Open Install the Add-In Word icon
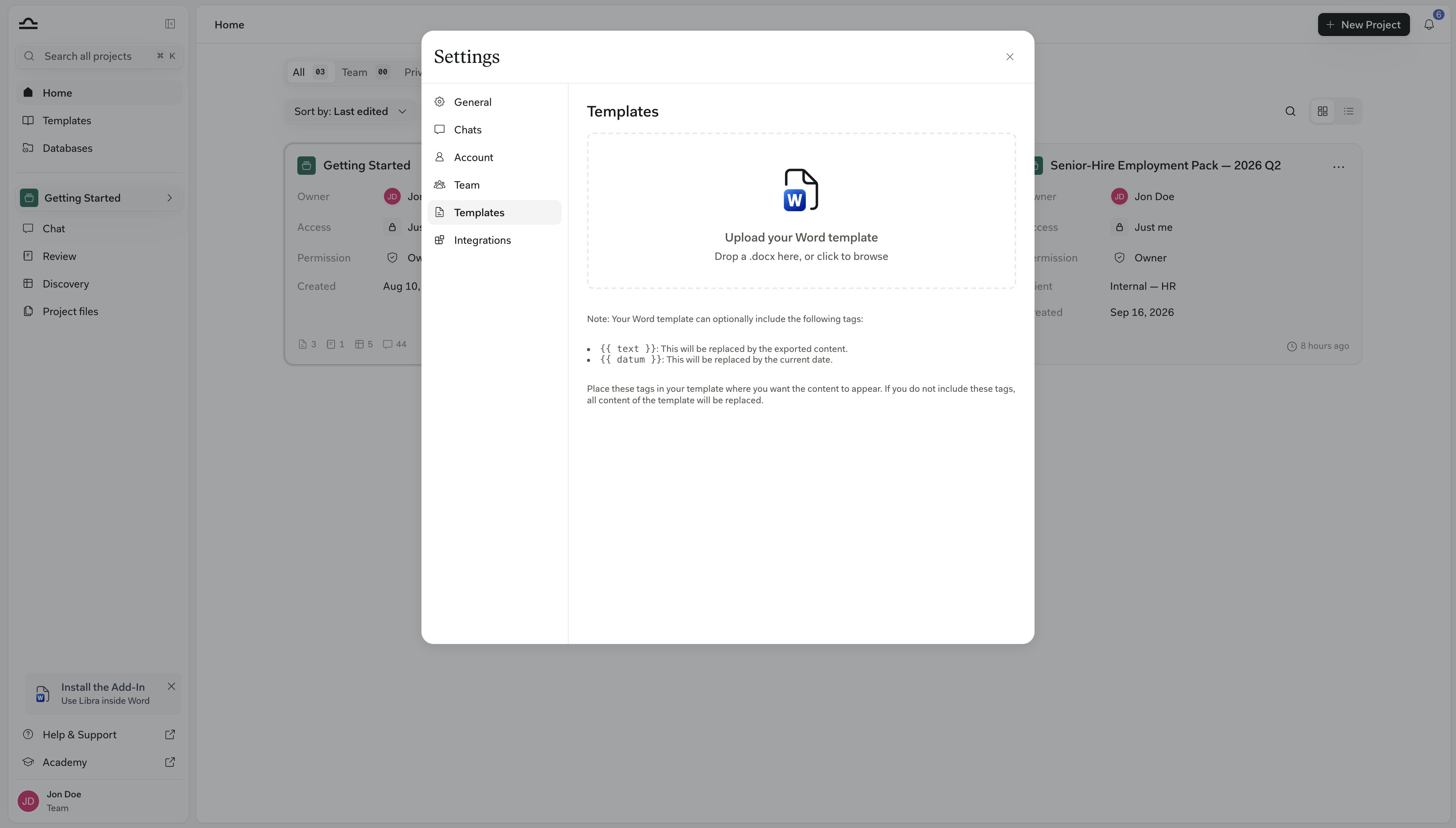1456x828 pixels. click(x=43, y=694)
